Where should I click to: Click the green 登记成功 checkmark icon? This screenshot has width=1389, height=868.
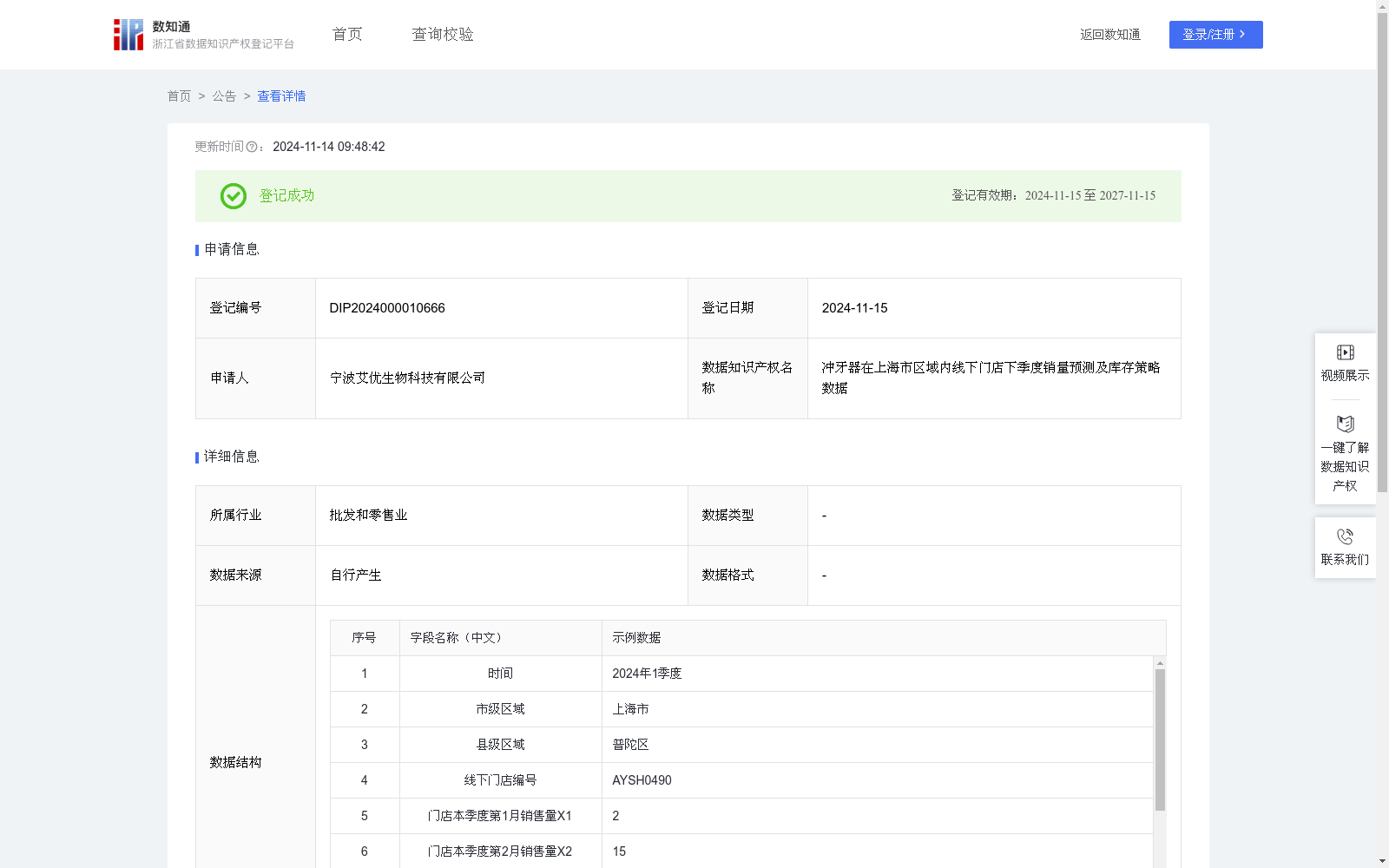pyautogui.click(x=233, y=196)
